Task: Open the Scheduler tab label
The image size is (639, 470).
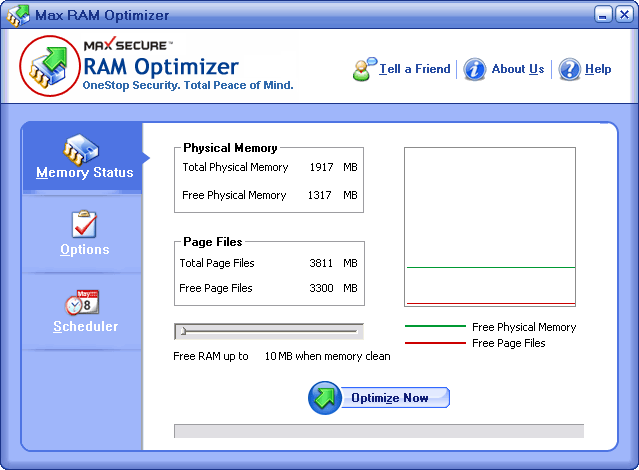Action: point(86,327)
